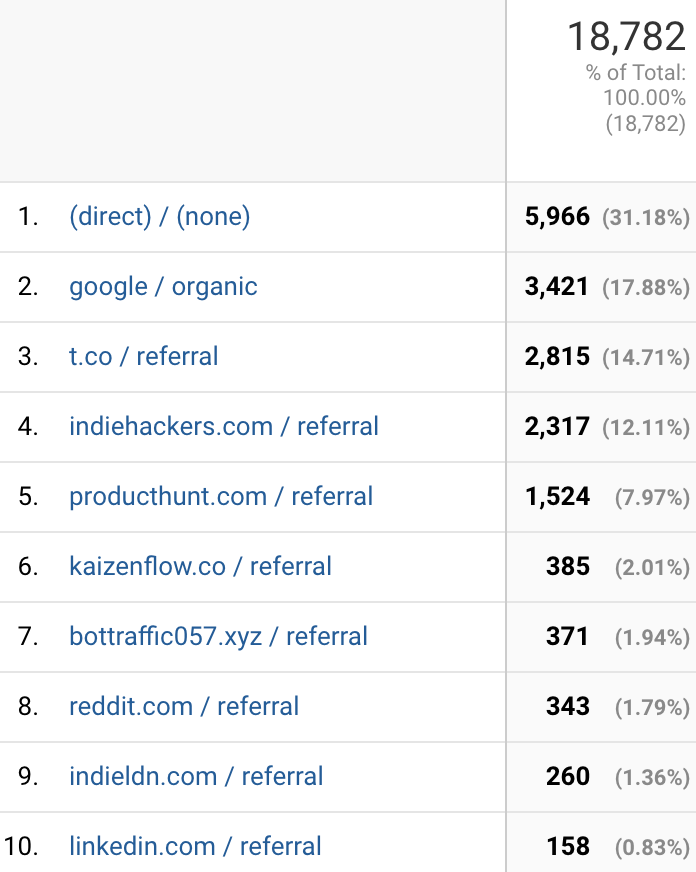
Task: Open the producthunt.com / referral link
Action: pyautogui.click(x=221, y=497)
